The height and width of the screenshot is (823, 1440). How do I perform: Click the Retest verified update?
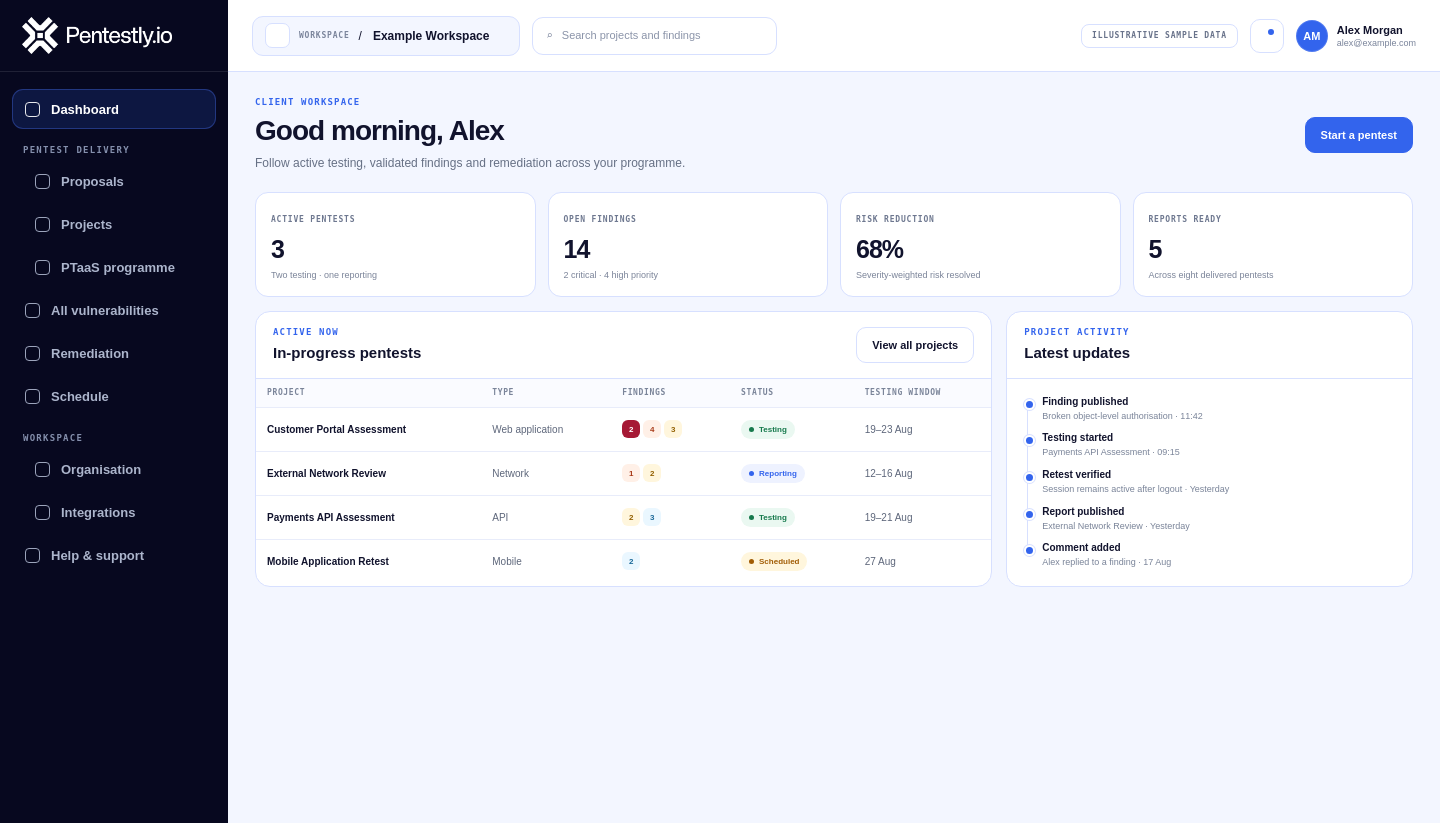(x=1135, y=482)
